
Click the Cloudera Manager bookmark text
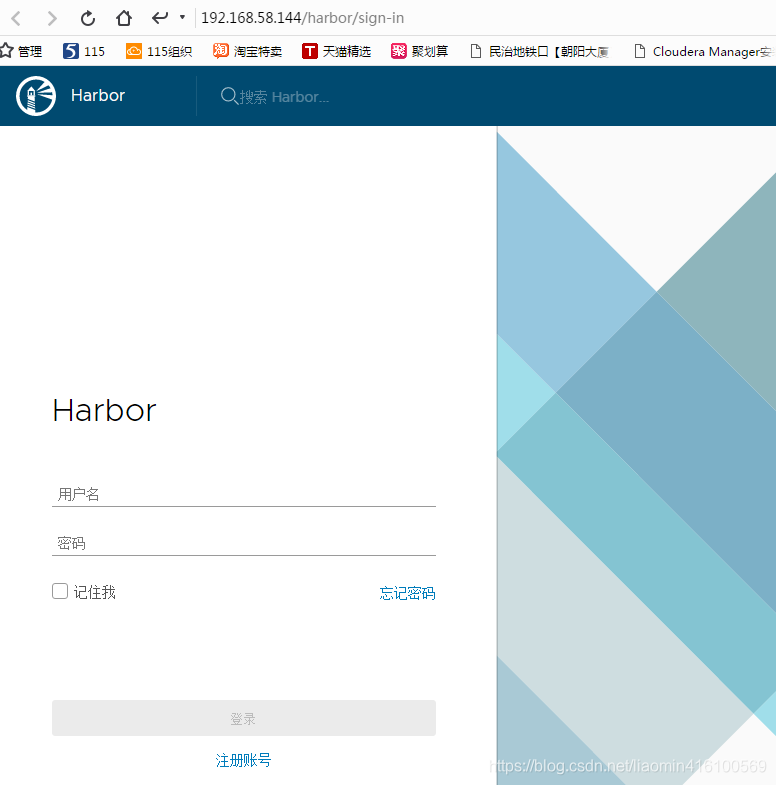click(712, 51)
